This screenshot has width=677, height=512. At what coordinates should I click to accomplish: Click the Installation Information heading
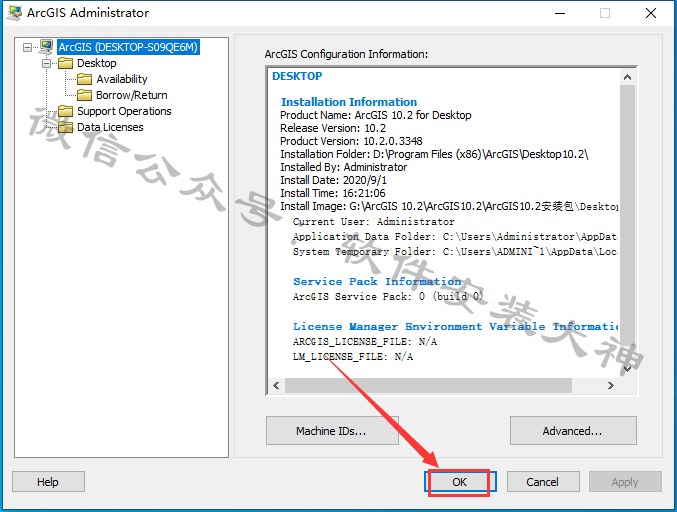[x=349, y=102]
